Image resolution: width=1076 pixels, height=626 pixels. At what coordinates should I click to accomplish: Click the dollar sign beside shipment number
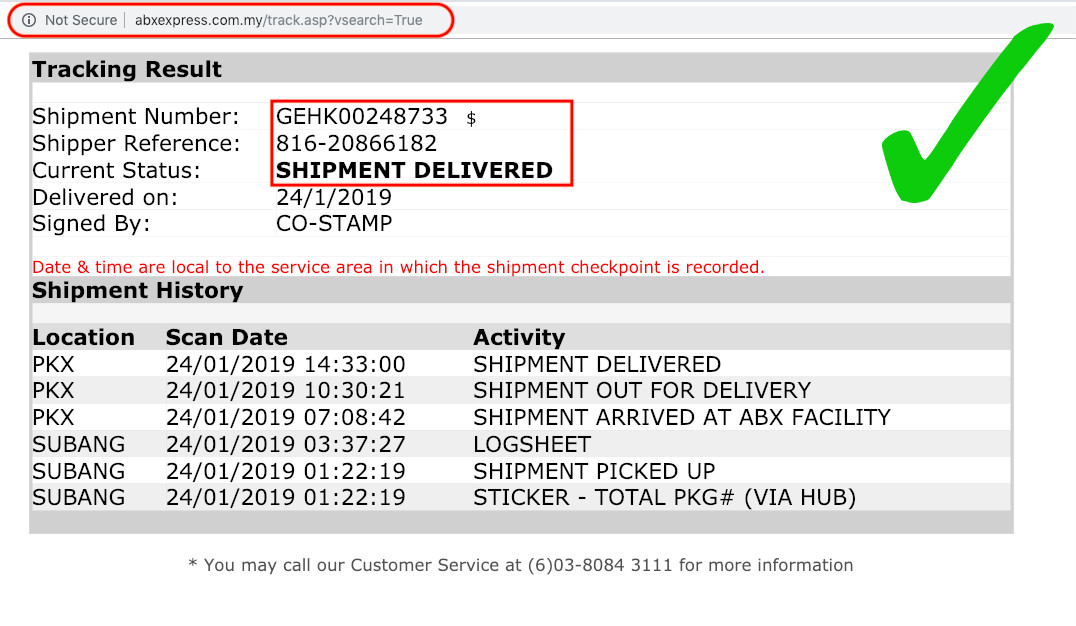click(471, 119)
